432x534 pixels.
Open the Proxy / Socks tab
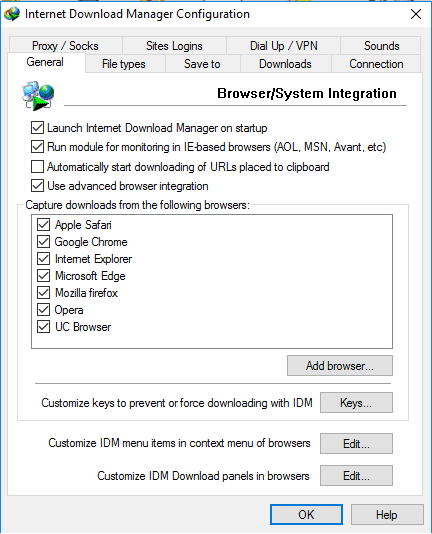click(x=65, y=46)
